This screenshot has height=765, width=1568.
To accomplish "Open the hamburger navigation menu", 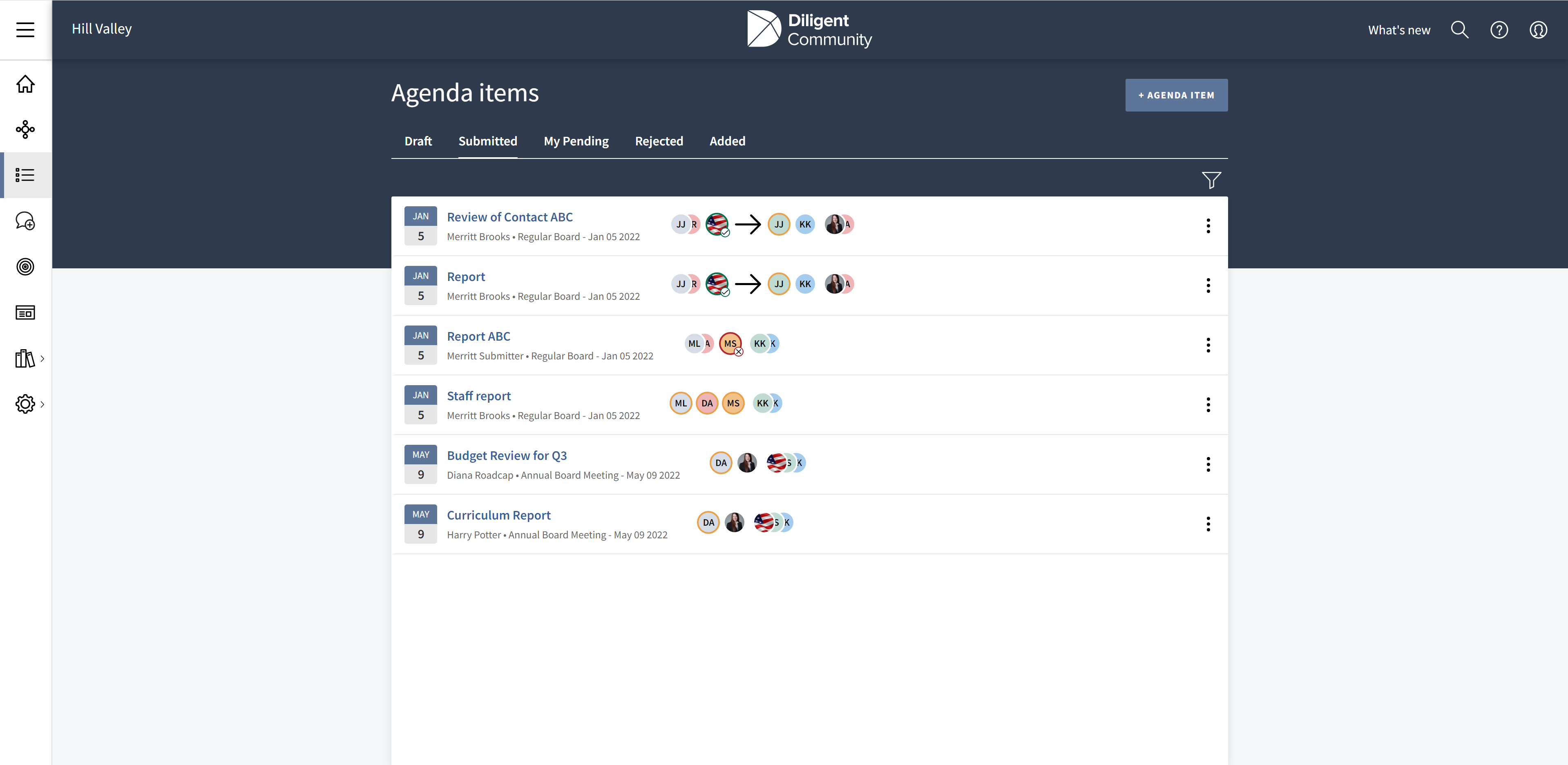I will click(25, 29).
